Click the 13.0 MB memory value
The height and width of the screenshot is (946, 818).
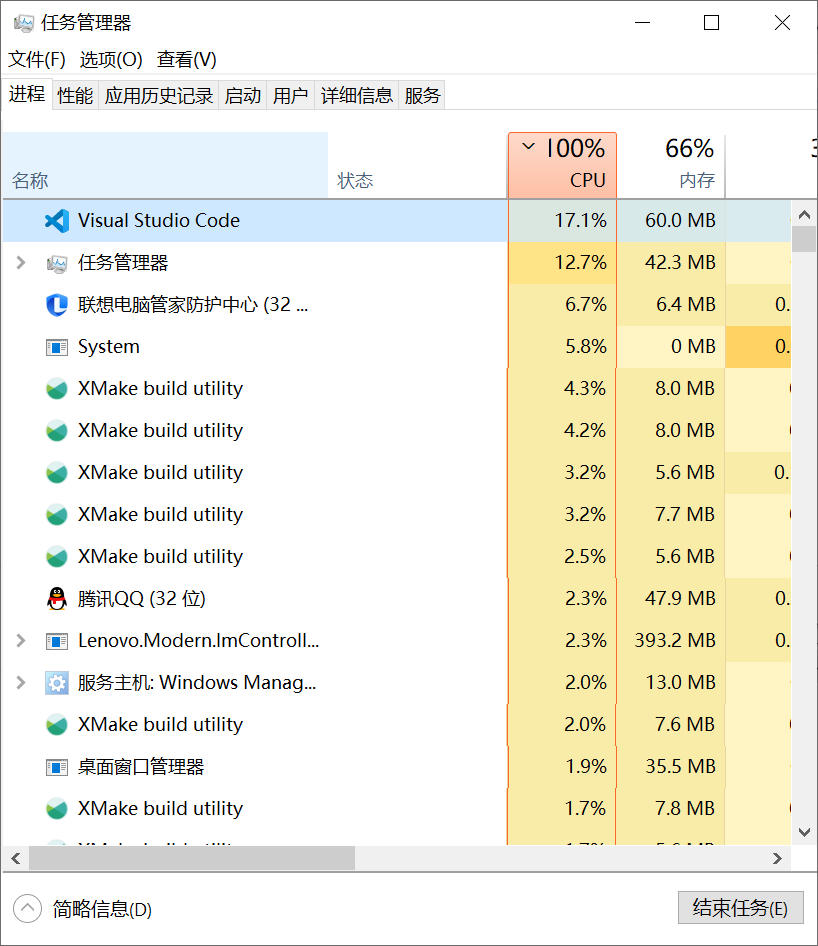[680, 682]
